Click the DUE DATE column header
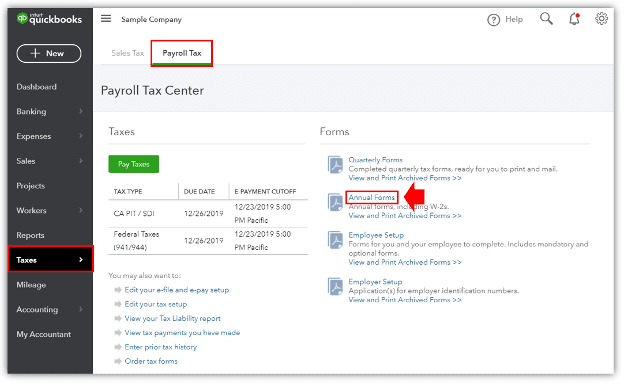This screenshot has height=384, width=624. coord(199,191)
